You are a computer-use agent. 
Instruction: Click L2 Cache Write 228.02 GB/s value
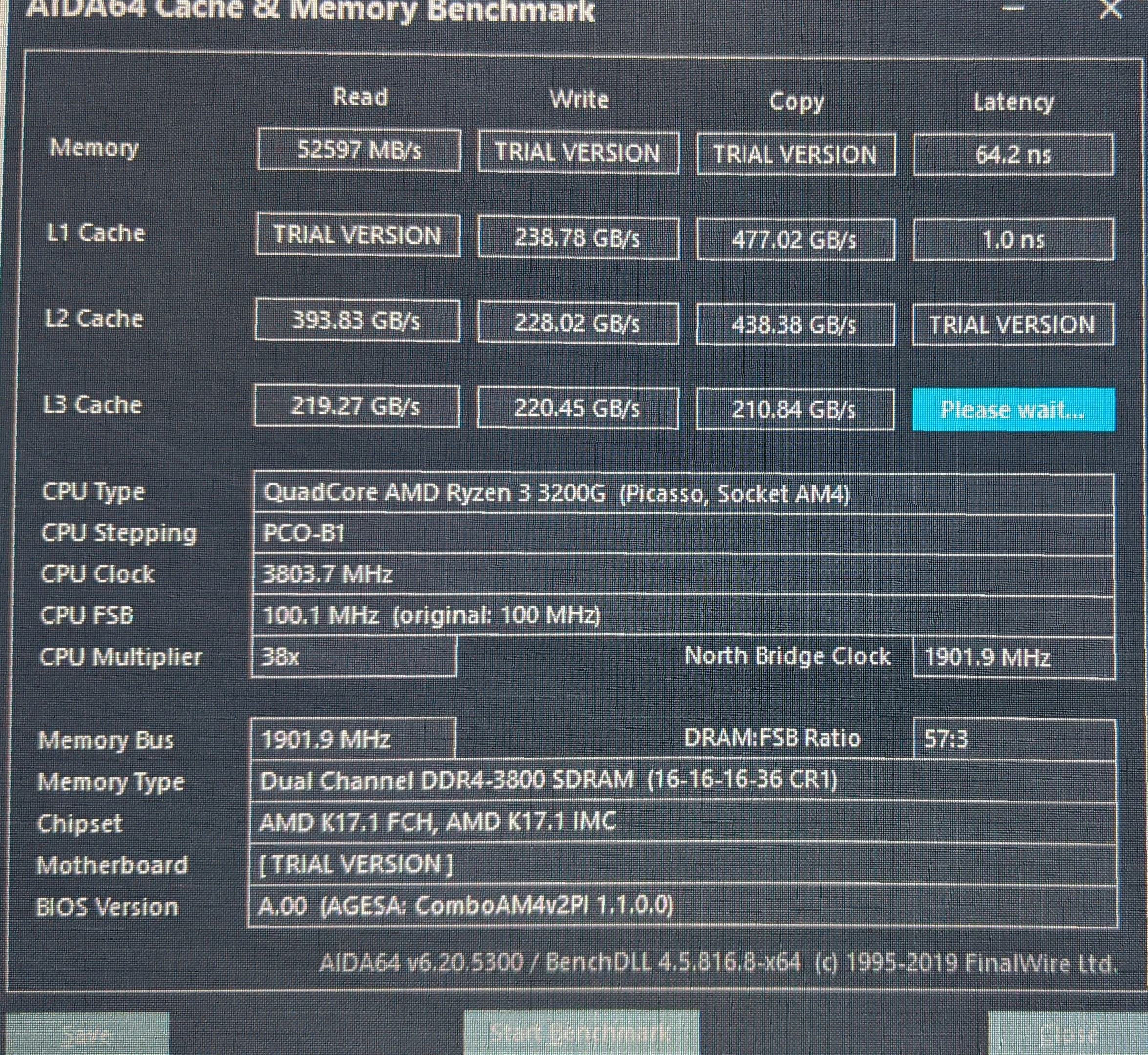[578, 323]
